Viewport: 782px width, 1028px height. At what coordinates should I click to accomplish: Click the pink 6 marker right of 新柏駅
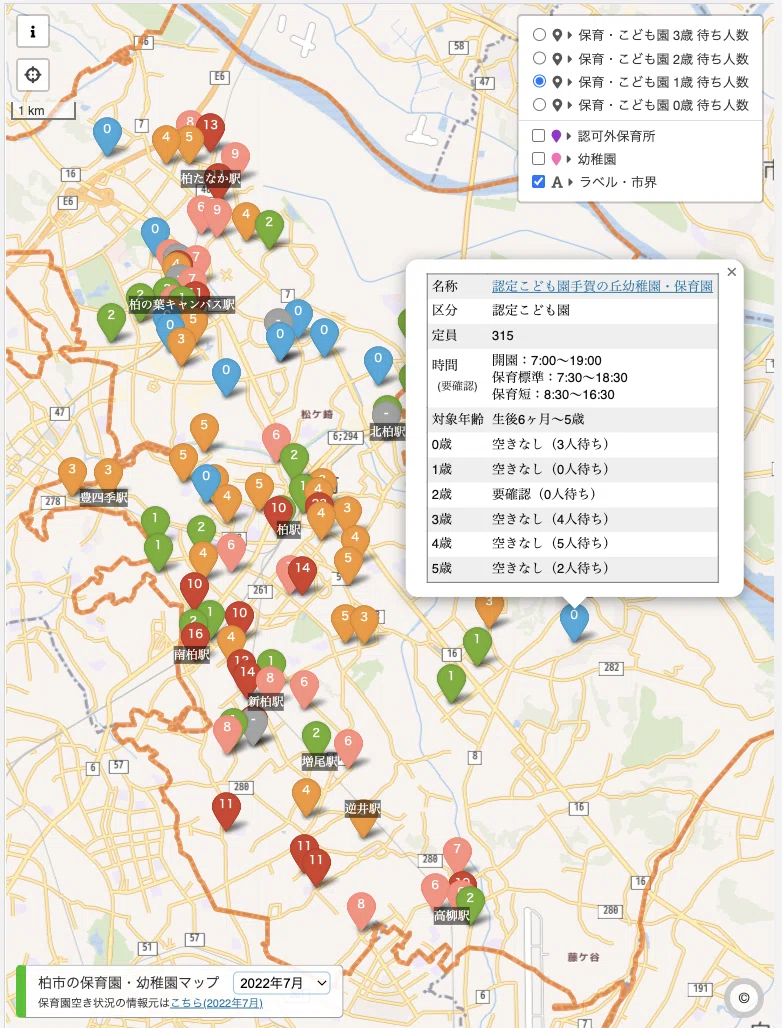pos(304,687)
